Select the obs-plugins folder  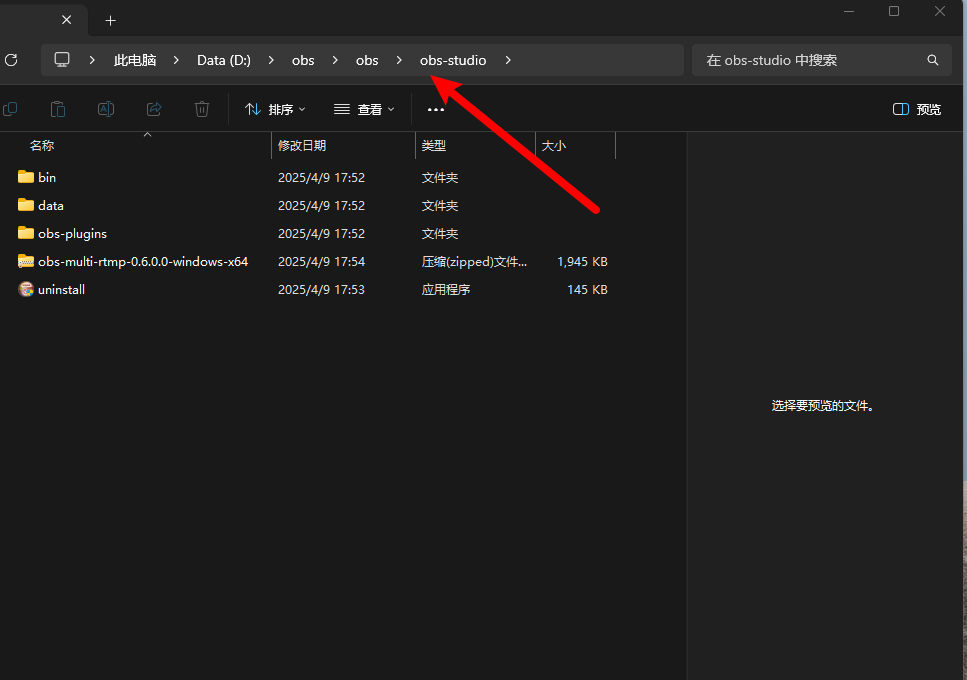tap(72, 233)
